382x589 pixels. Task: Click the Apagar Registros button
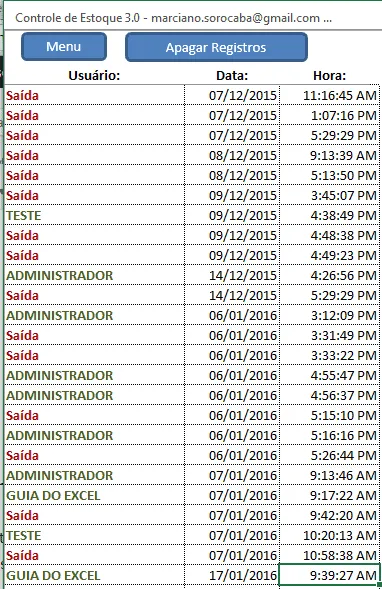[x=216, y=47]
